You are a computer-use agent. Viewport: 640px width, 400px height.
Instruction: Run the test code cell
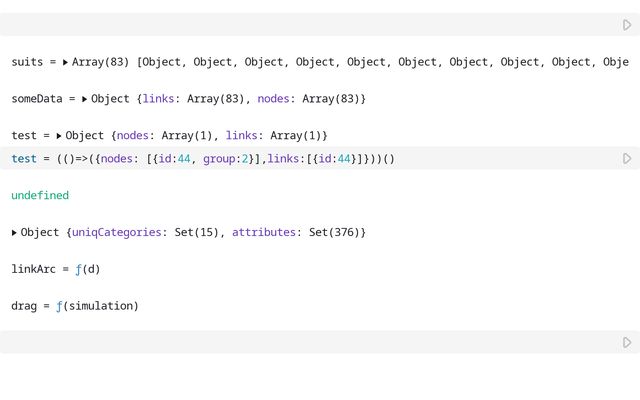coord(627,159)
